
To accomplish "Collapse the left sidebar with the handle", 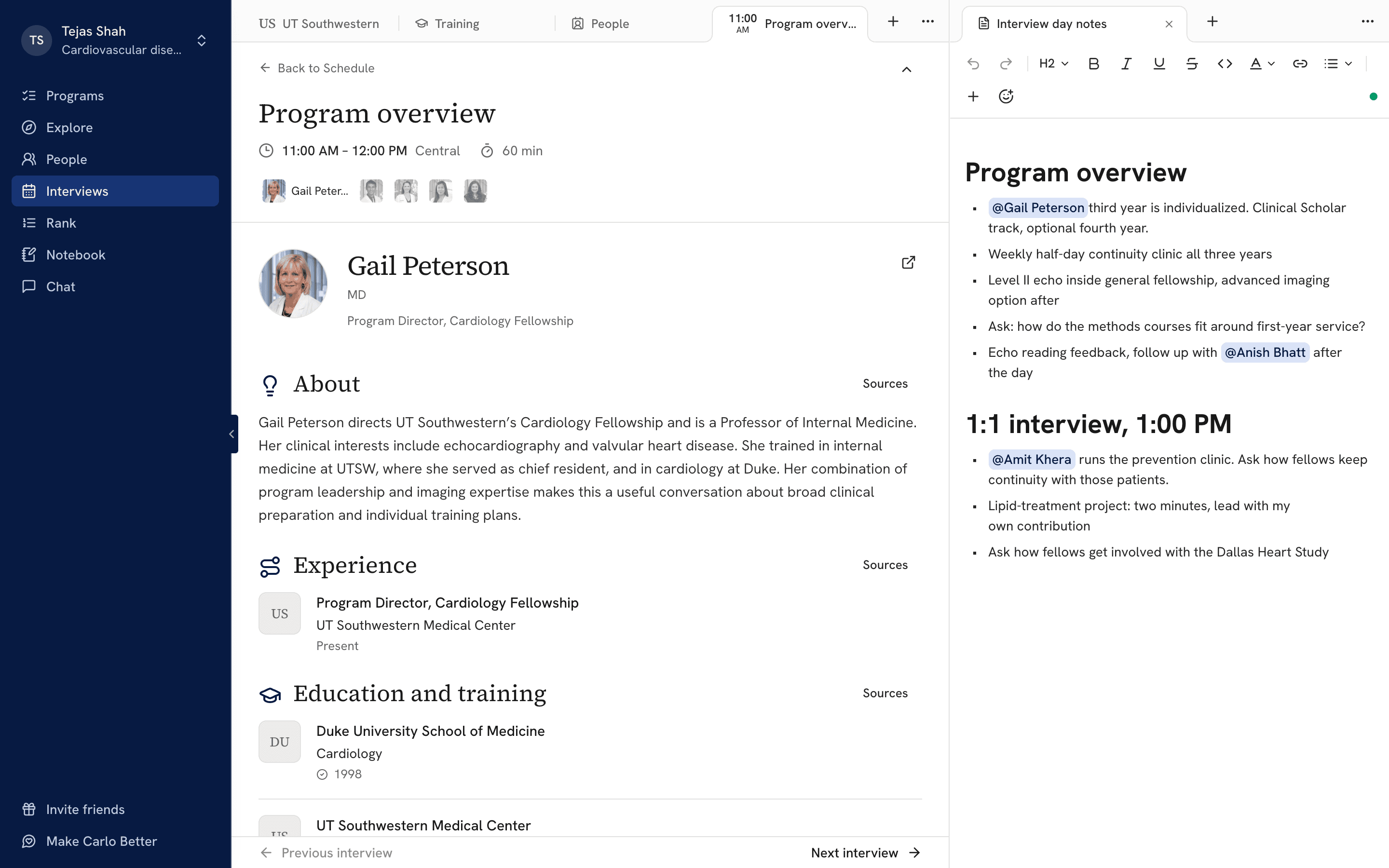I will (x=232, y=434).
